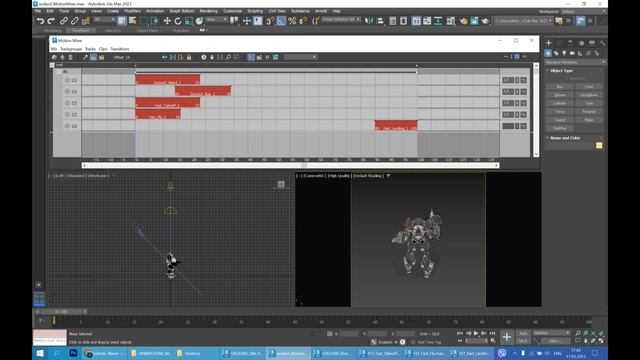Toggle mute circle on Ground_Walk track
This screenshot has height=360, width=640.
[x=67, y=80]
